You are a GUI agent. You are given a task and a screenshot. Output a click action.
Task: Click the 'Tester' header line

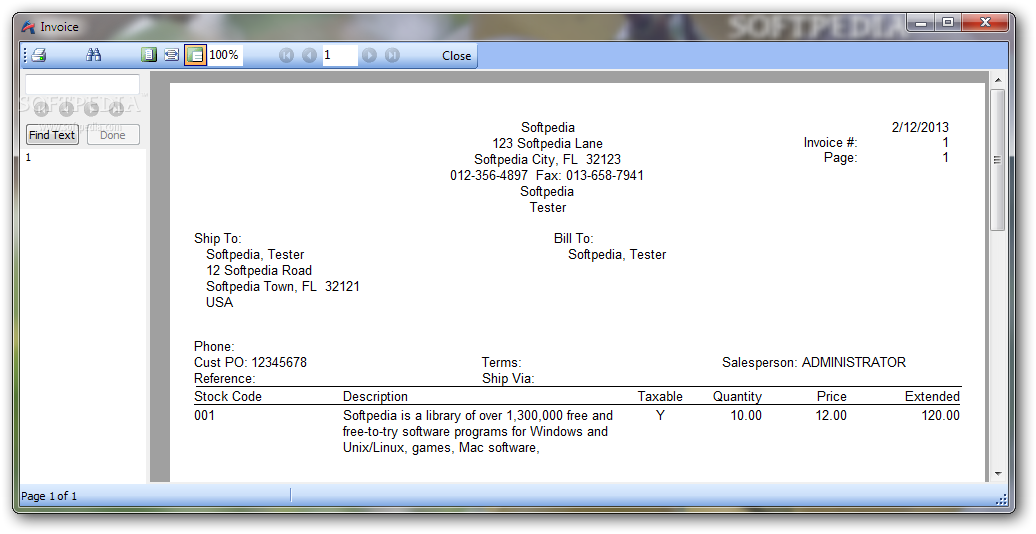[548, 207]
